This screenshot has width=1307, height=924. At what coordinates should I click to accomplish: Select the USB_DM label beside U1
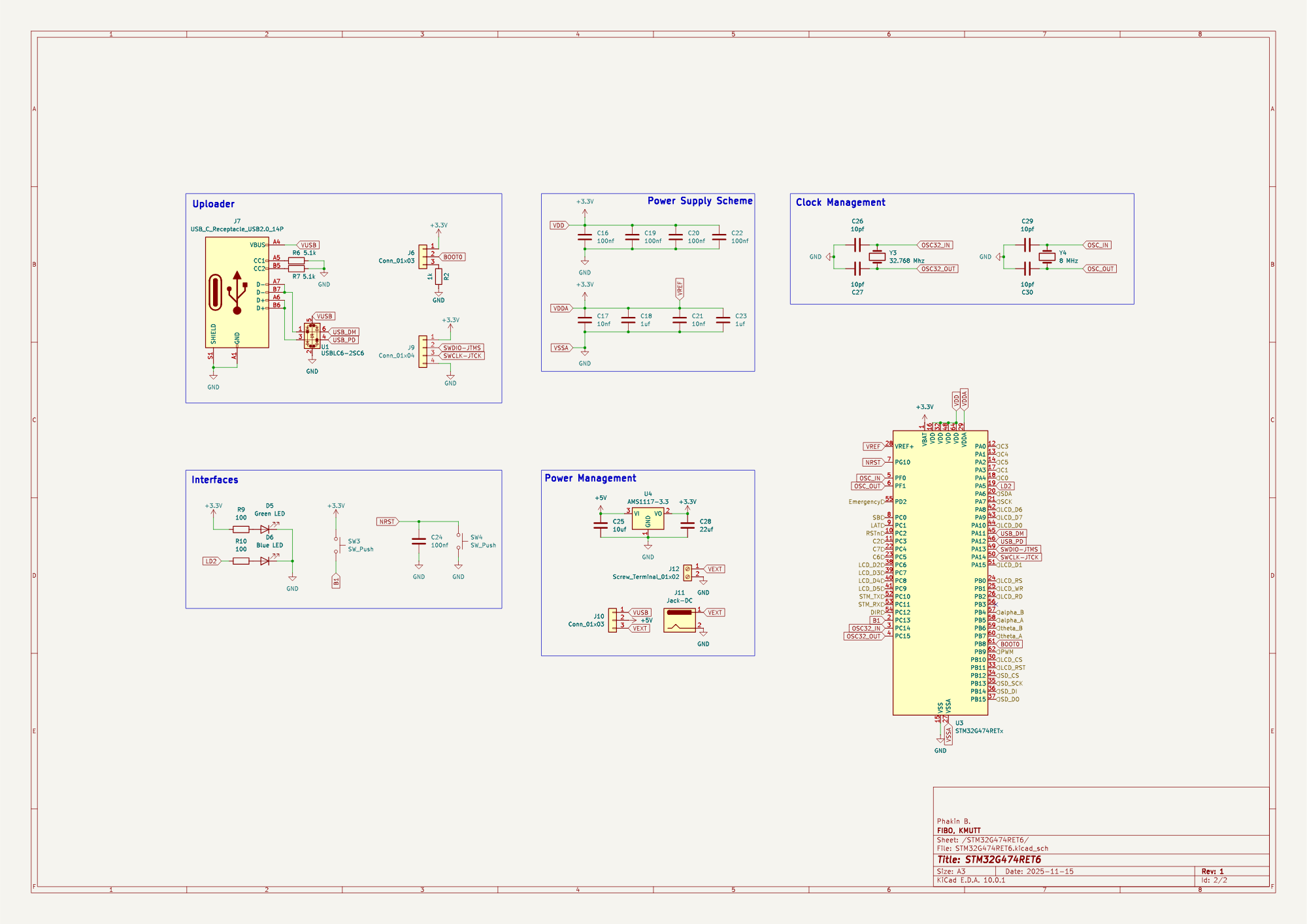coord(344,332)
